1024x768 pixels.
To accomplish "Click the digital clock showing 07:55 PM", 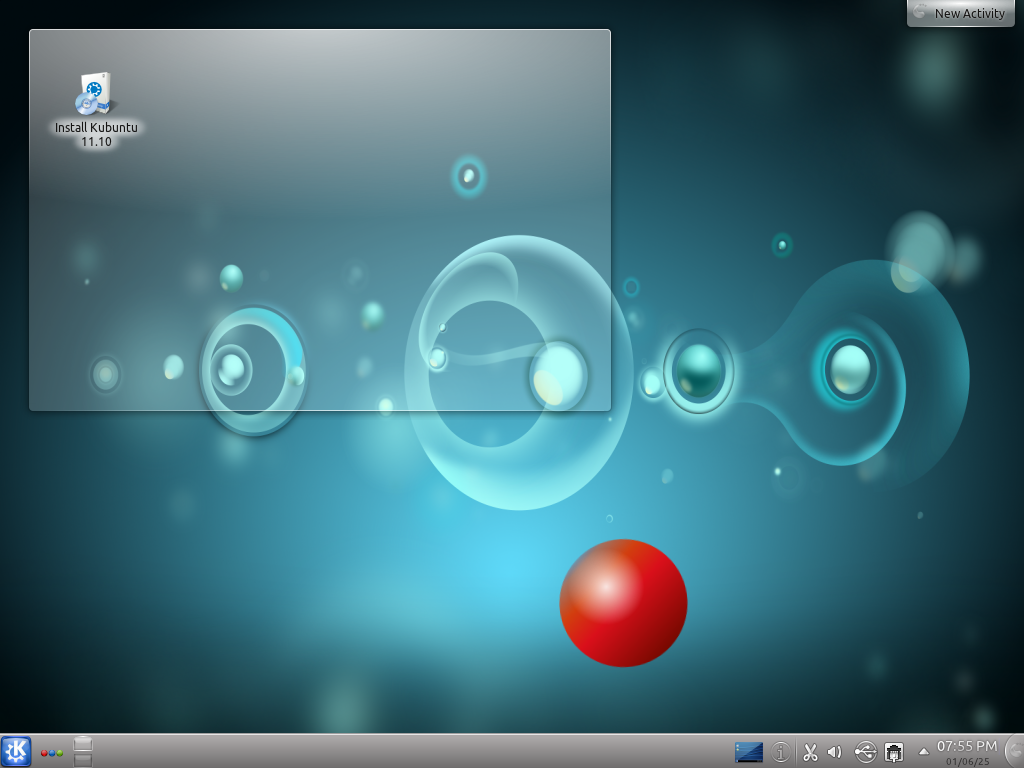I will tap(967, 752).
